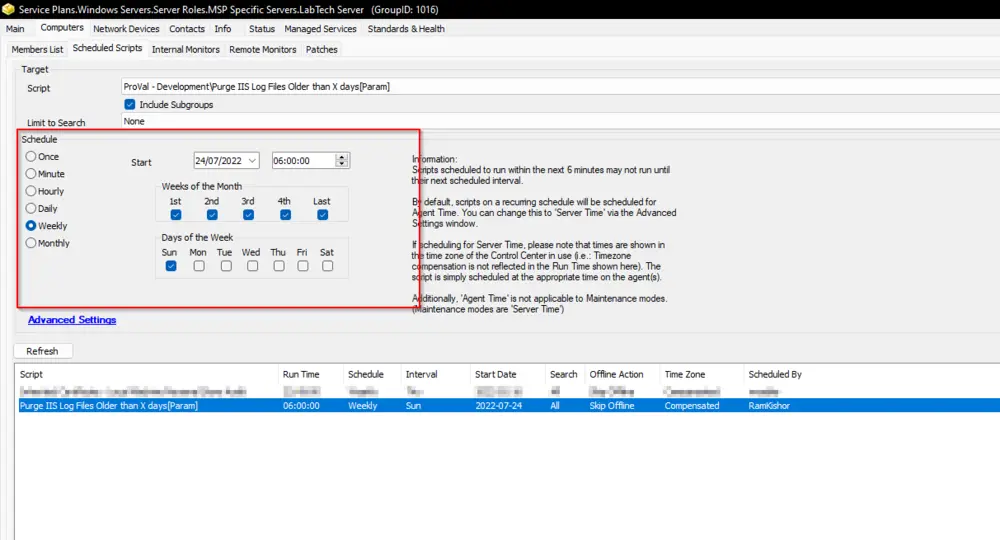Open the Network Devices tab
The width and height of the screenshot is (1000, 540).
click(126, 29)
